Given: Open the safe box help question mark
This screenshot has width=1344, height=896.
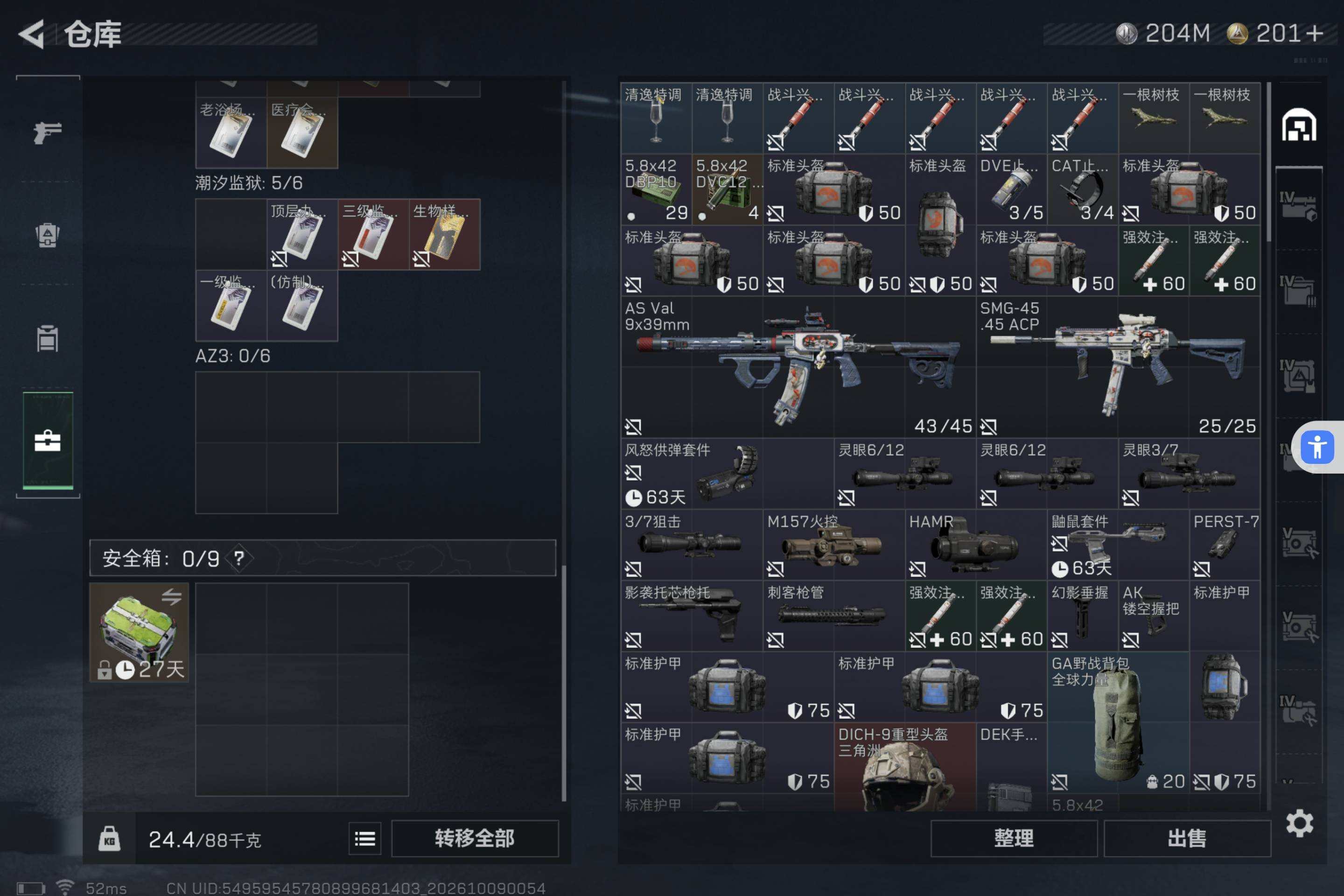Looking at the screenshot, I should click(x=239, y=558).
